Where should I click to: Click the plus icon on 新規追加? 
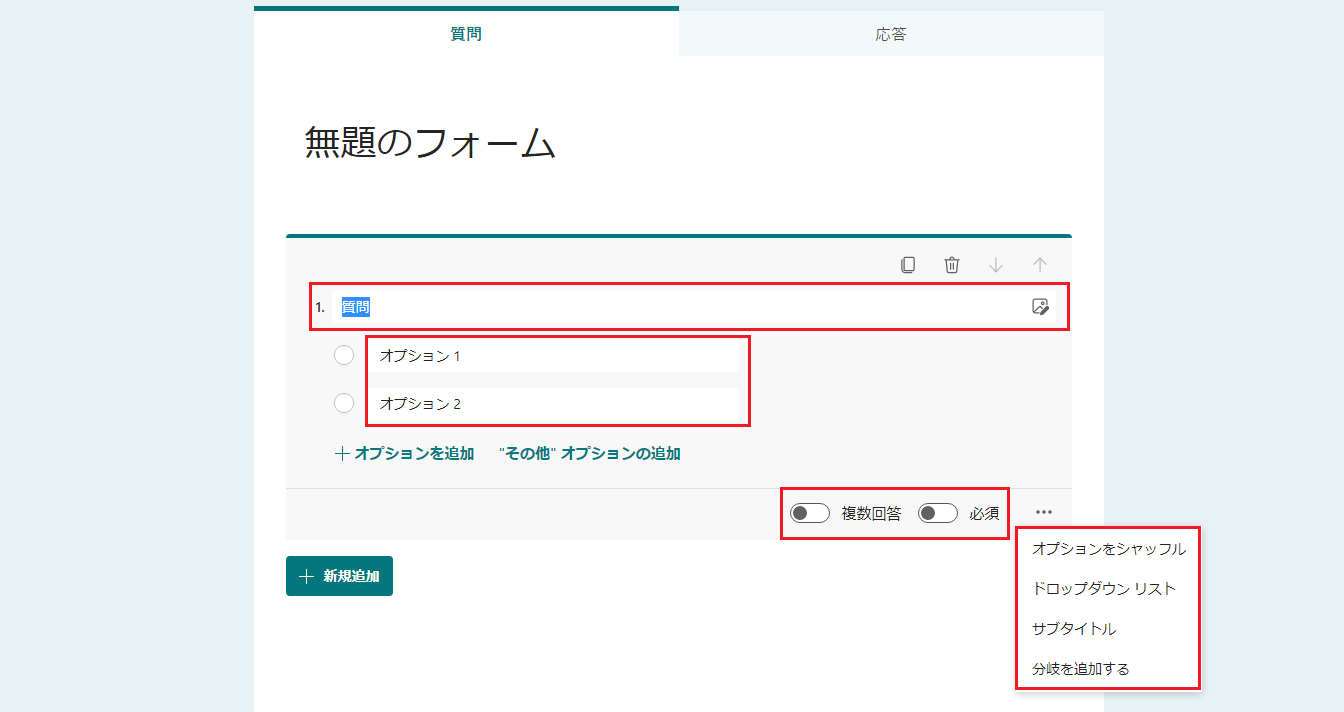307,576
